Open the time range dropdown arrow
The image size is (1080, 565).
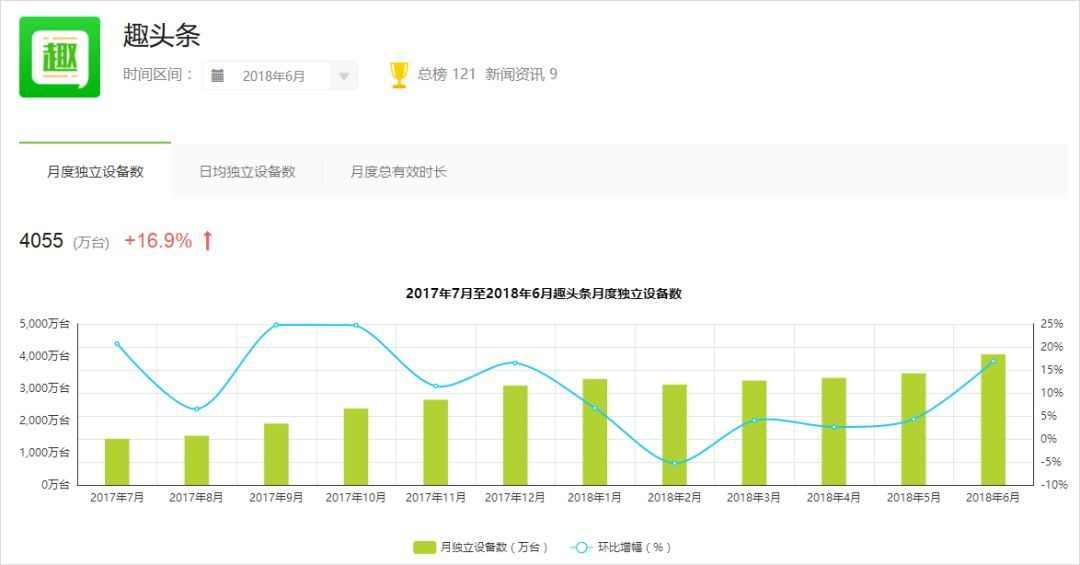[x=343, y=76]
